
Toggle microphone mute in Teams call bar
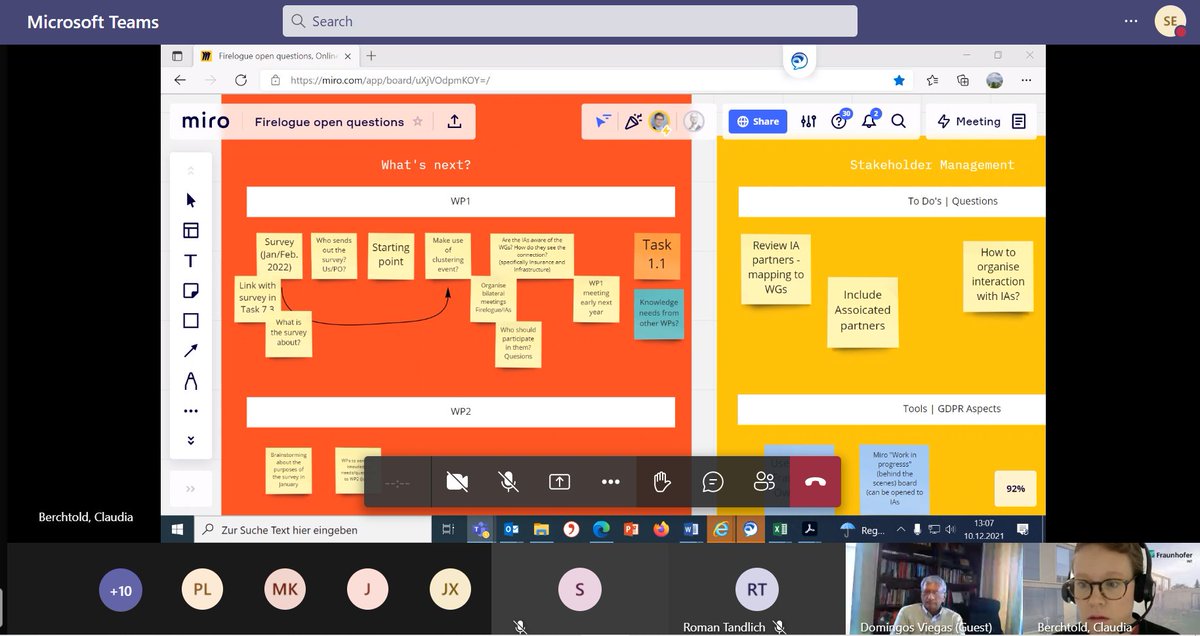coord(508,482)
